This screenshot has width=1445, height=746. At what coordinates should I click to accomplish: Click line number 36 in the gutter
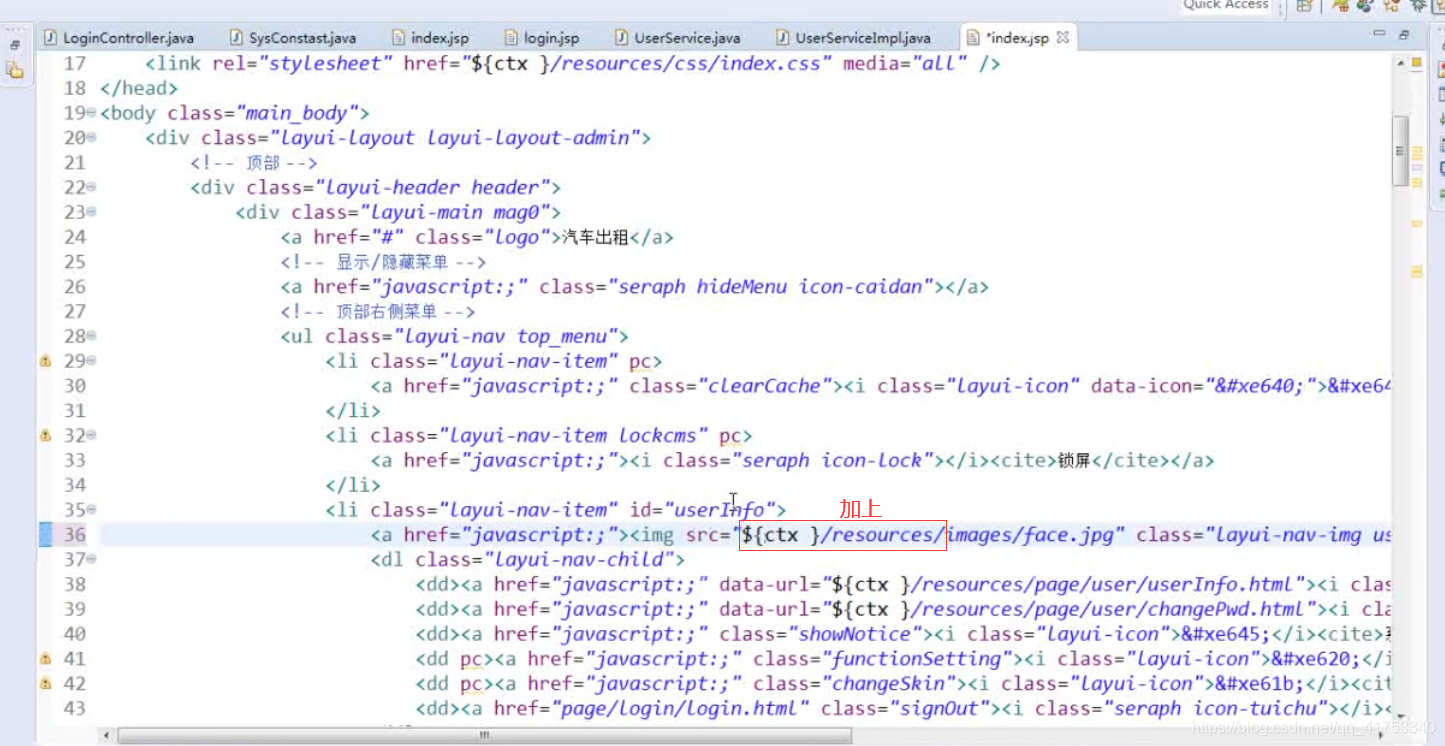tap(75, 535)
